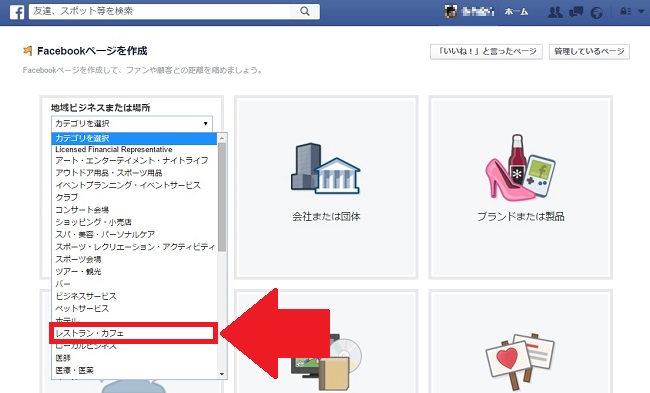Click dropdown list scroll down arrow
Screen dimensions: 650x393
coord(222,374)
